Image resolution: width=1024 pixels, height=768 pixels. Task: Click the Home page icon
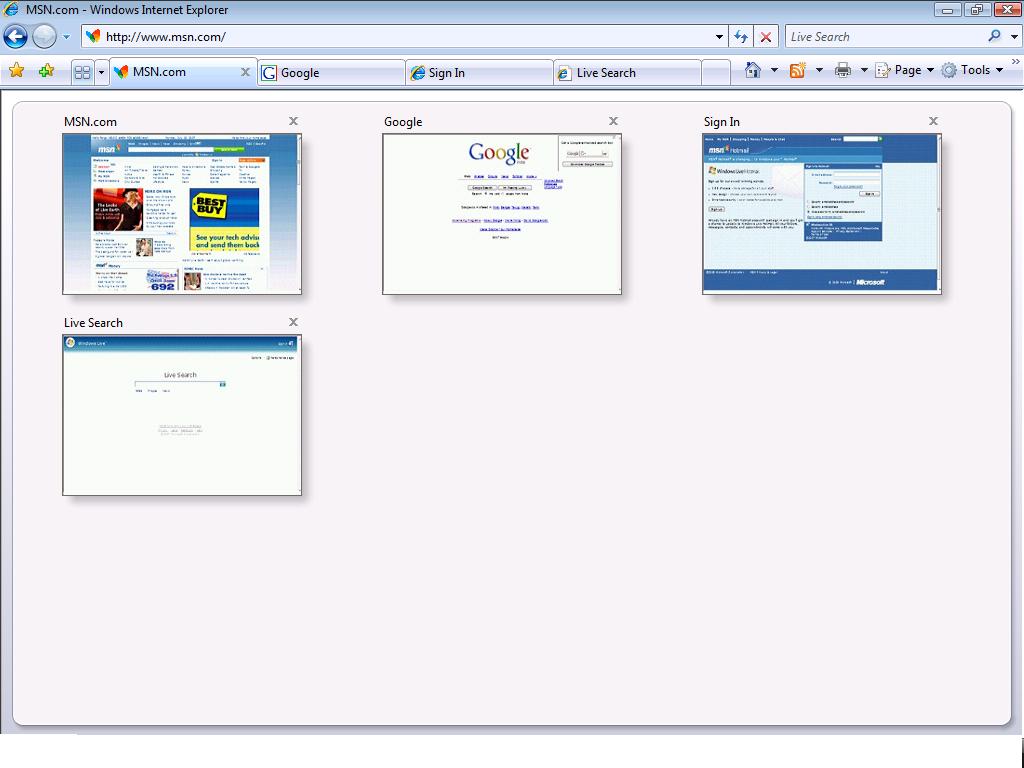pos(753,70)
